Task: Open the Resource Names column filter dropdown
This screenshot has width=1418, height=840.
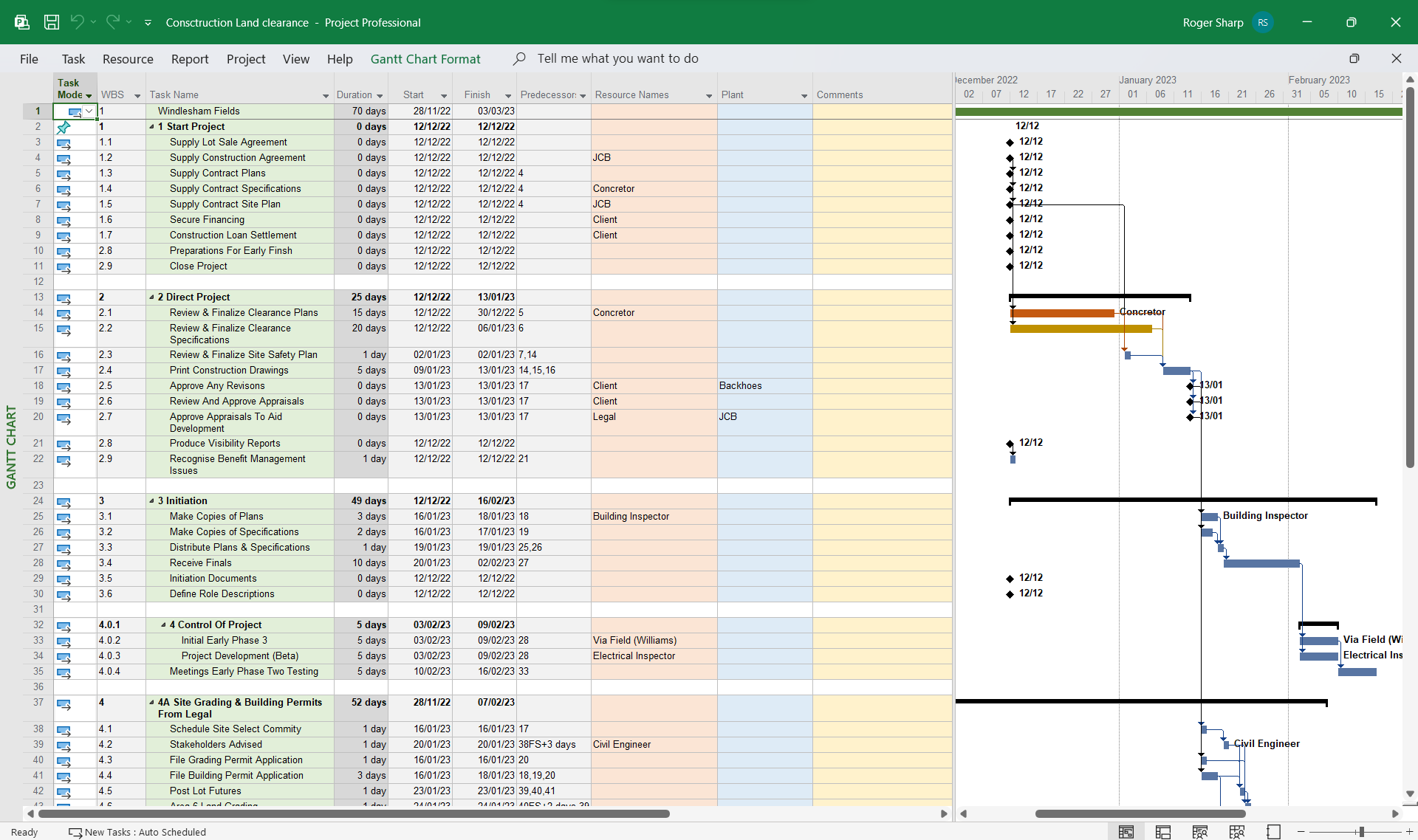Action: pyautogui.click(x=710, y=95)
